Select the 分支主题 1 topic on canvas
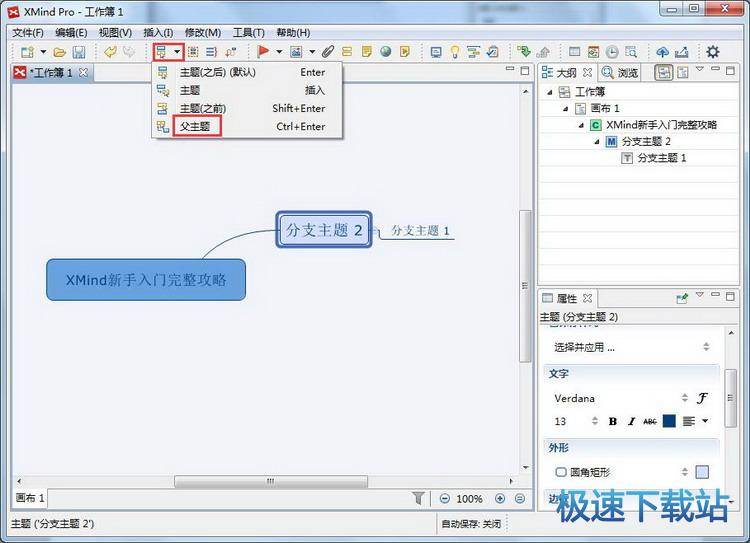The image size is (750, 543). point(420,231)
